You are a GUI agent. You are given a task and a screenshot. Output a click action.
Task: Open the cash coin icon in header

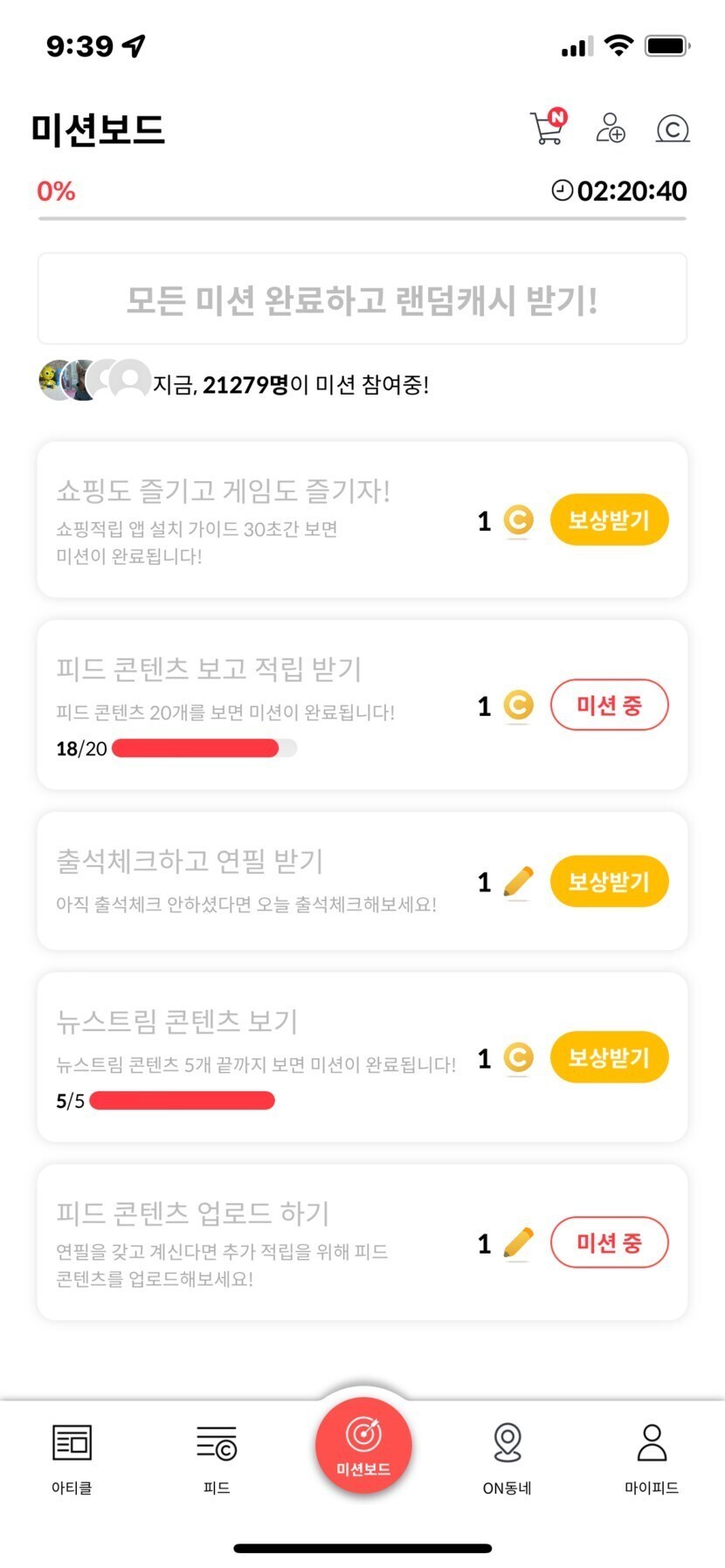[673, 128]
